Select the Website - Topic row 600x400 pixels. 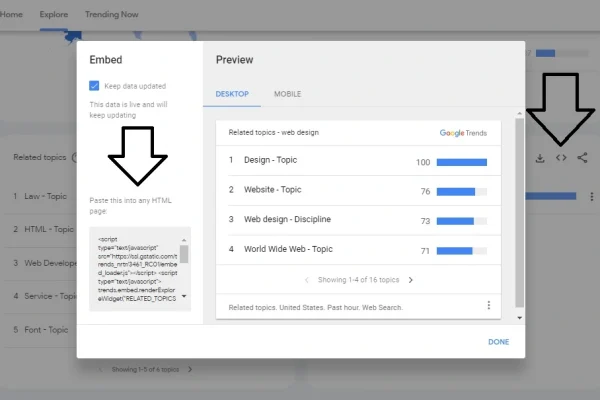(358, 190)
